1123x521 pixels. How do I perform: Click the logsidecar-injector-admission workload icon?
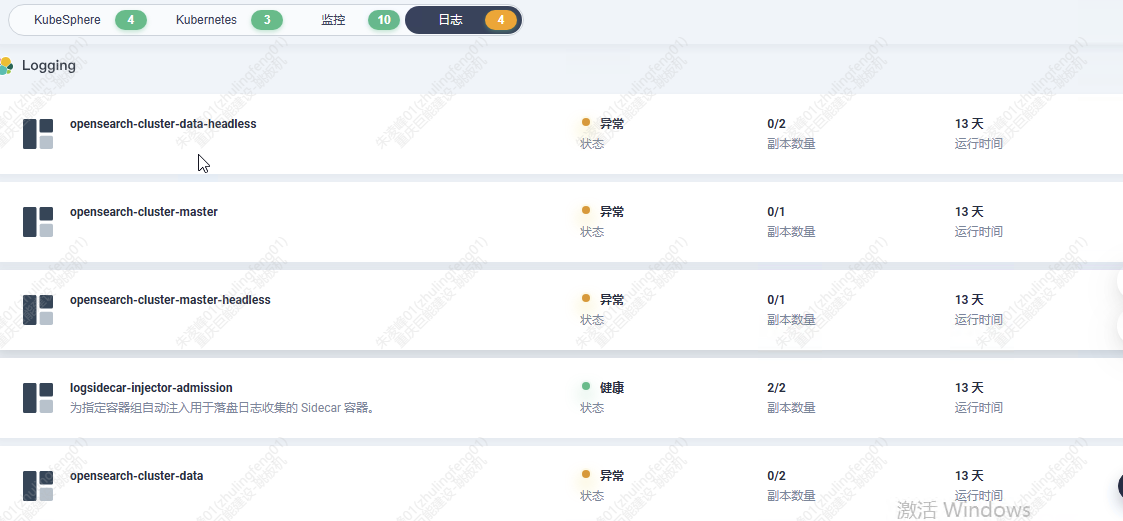pyautogui.click(x=38, y=398)
